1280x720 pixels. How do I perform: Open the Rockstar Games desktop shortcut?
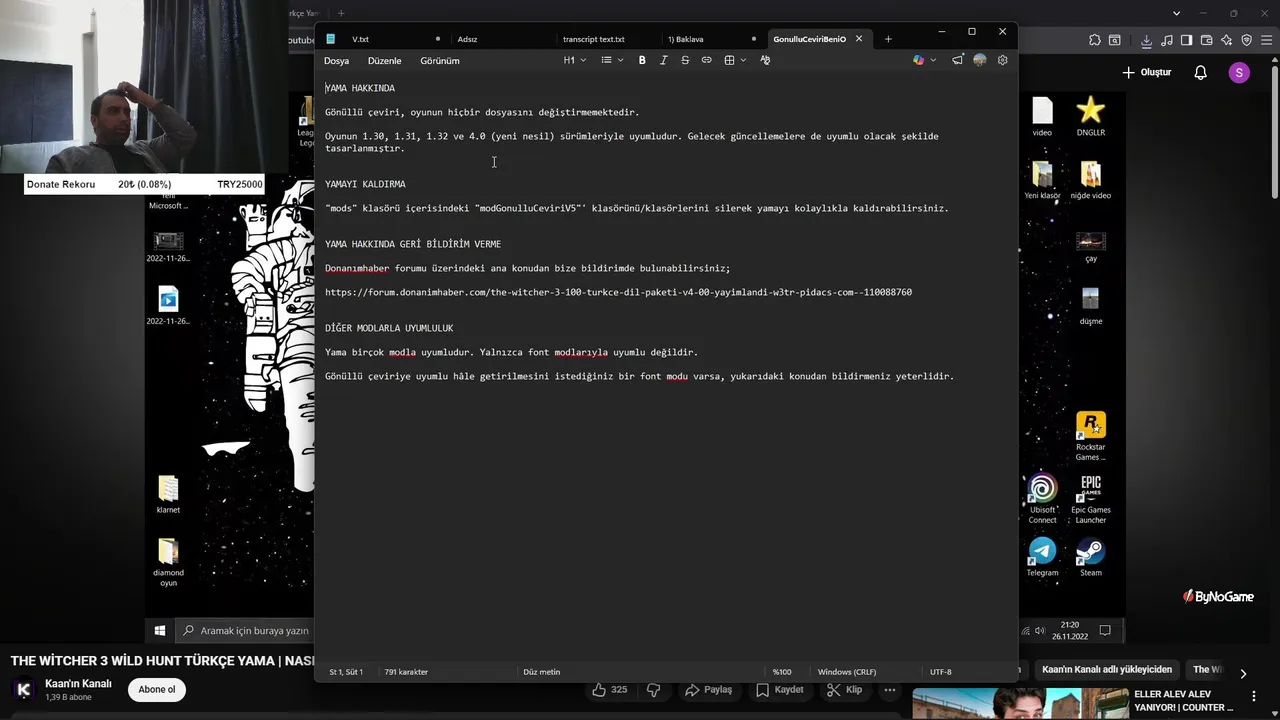point(1090,436)
